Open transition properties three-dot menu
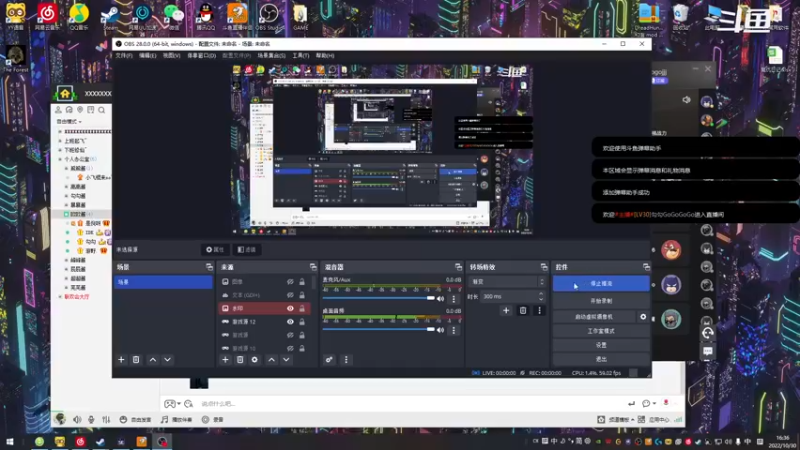The width and height of the screenshot is (800, 450). pyautogui.click(x=539, y=310)
